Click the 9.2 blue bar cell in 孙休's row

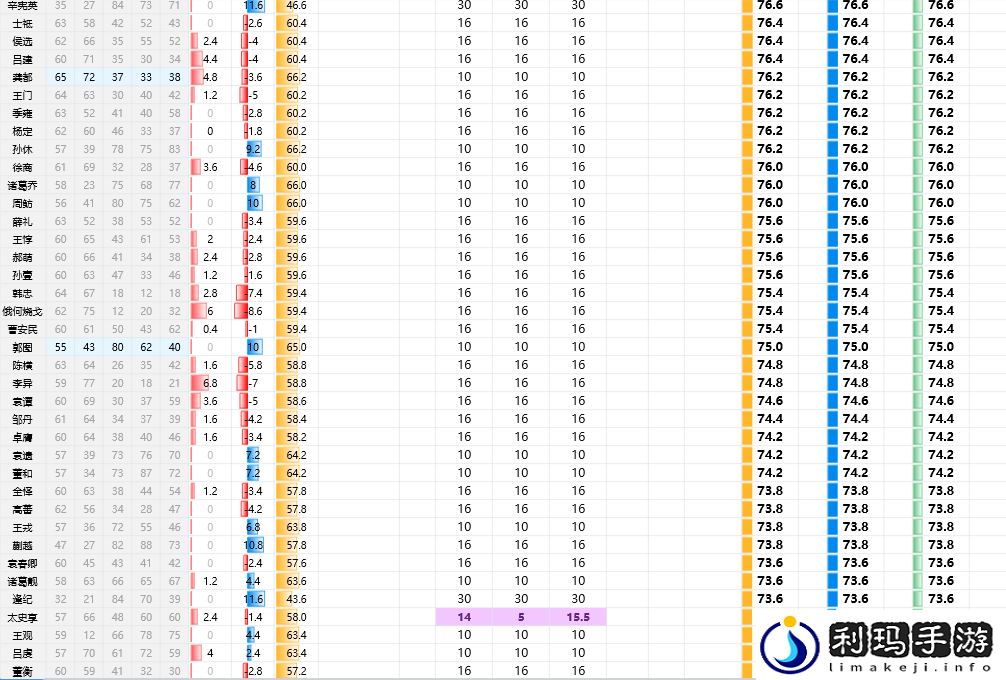[x=253, y=149]
